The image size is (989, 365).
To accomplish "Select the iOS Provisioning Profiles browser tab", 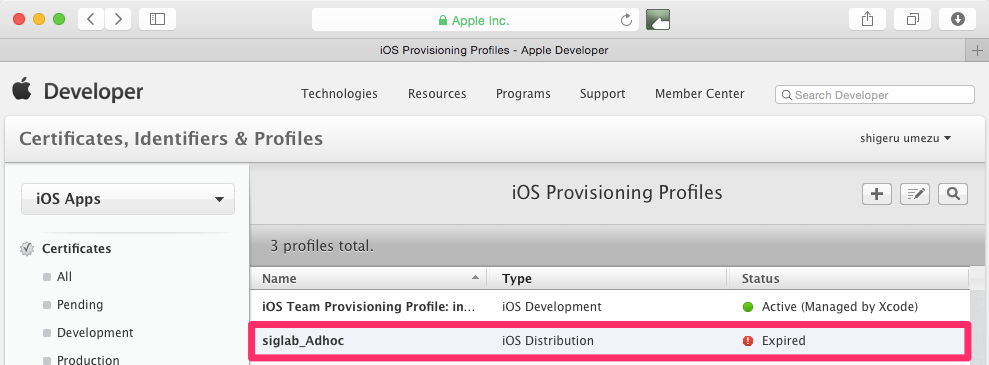I will tap(494, 50).
